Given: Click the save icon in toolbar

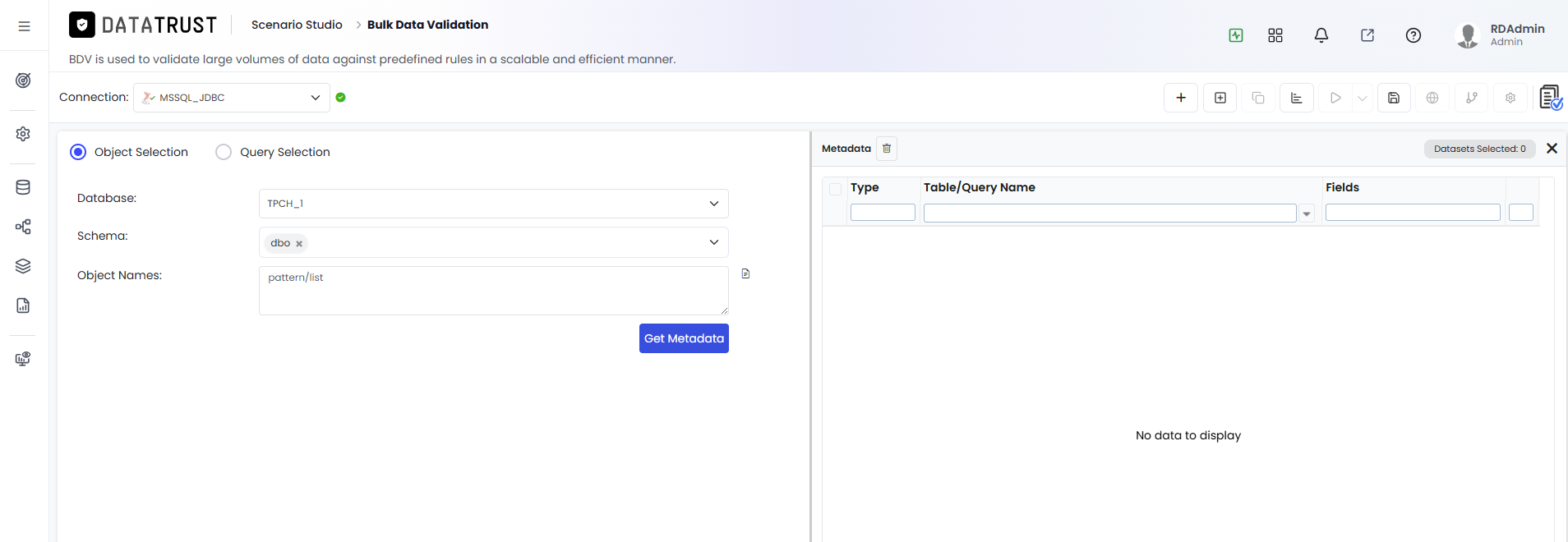Looking at the screenshot, I should pyautogui.click(x=1394, y=98).
